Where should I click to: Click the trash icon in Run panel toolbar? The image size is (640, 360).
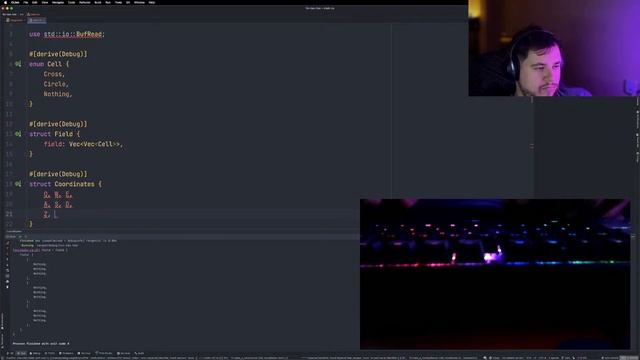click(x=7, y=286)
